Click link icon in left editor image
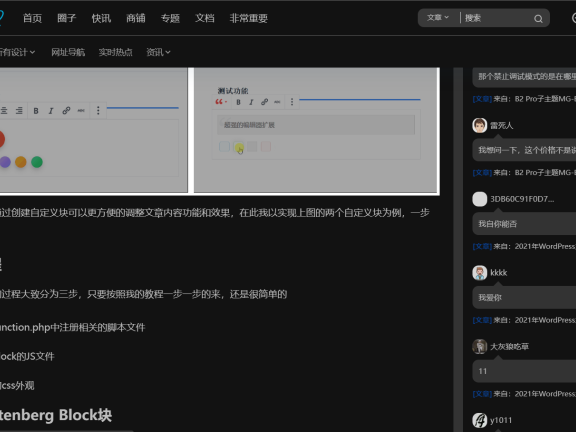The height and width of the screenshot is (432, 576). 66,110
